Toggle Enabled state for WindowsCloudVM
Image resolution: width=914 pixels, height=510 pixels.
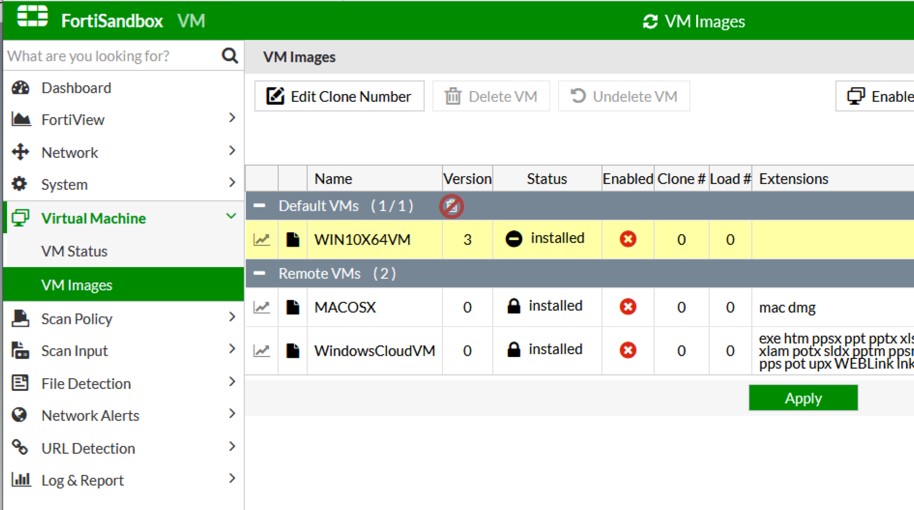pyautogui.click(x=628, y=350)
